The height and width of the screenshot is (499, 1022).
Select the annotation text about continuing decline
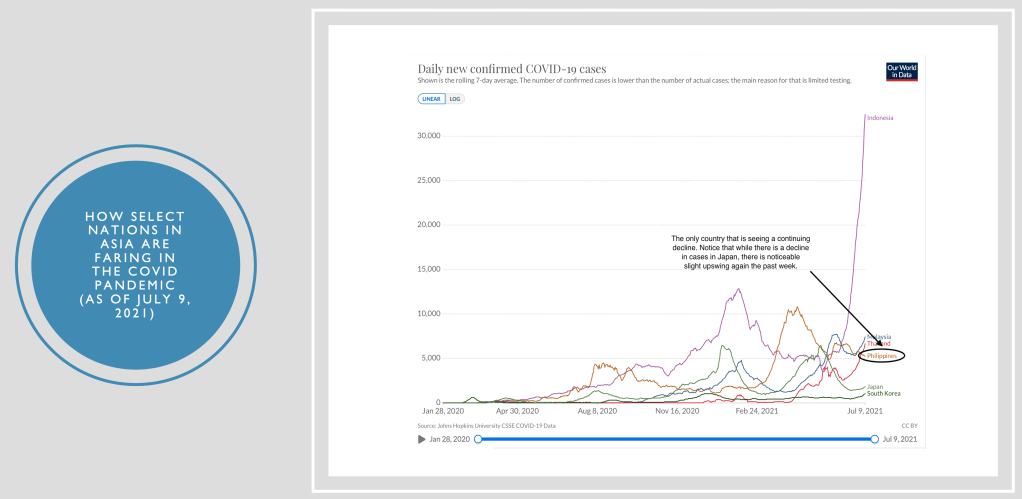740,256
